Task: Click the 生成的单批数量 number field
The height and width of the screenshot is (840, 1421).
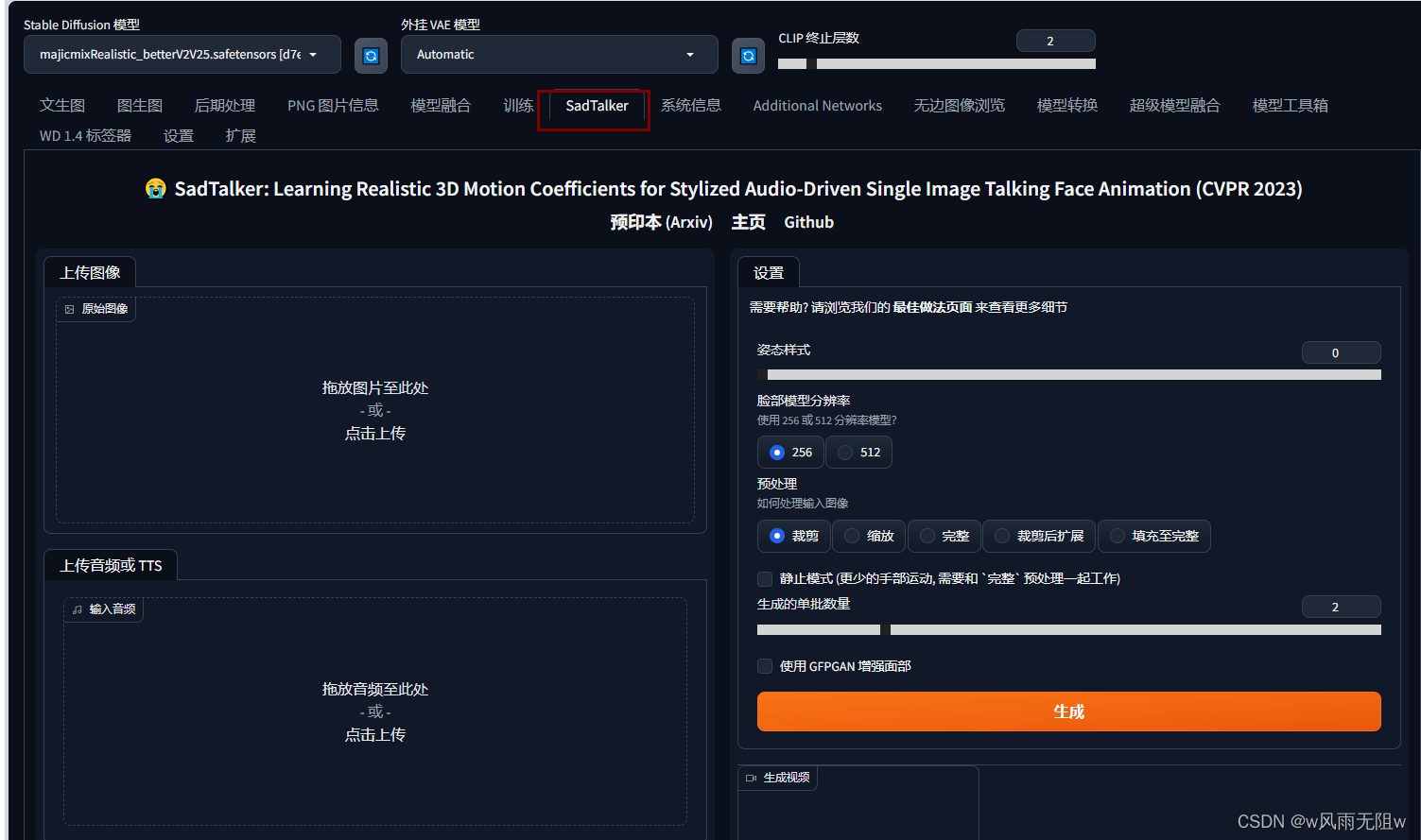Action: 1341,607
